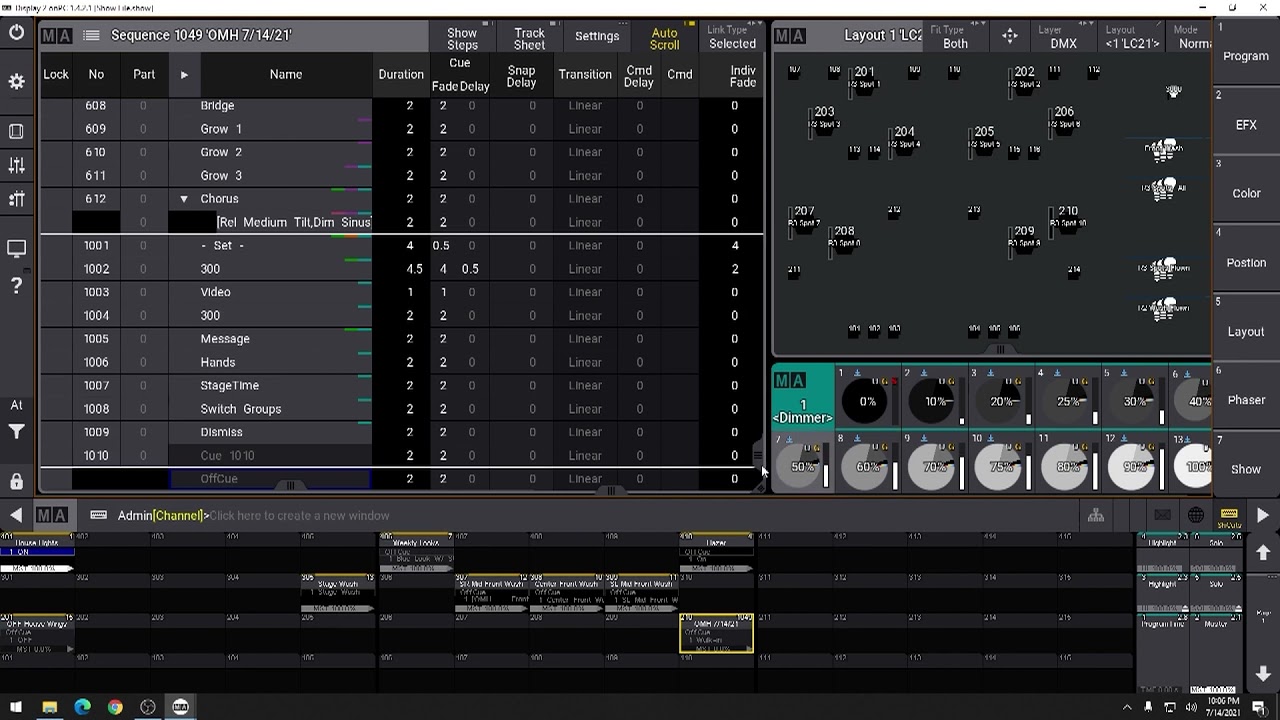Screen dimensions: 1280x720
Task: Click the triangle column header beside Part
Action: point(184,74)
